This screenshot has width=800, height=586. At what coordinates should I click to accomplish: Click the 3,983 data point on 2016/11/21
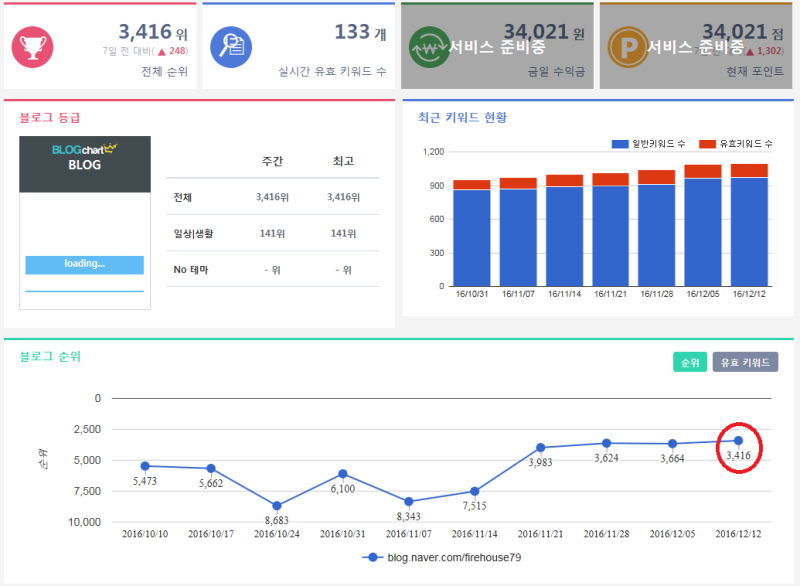click(540, 448)
